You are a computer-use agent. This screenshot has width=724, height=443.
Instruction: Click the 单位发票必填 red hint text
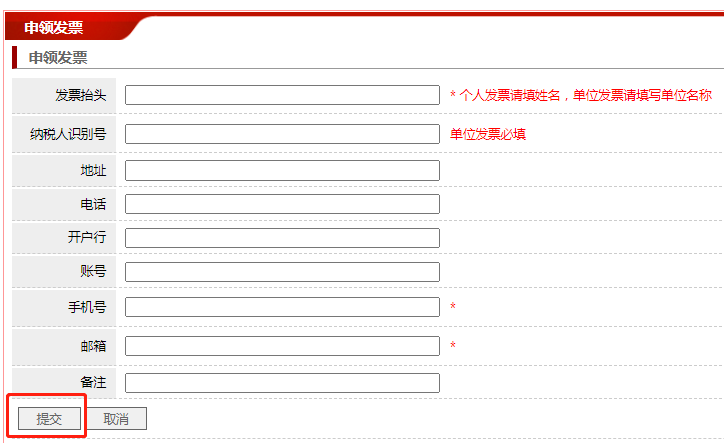click(x=488, y=134)
